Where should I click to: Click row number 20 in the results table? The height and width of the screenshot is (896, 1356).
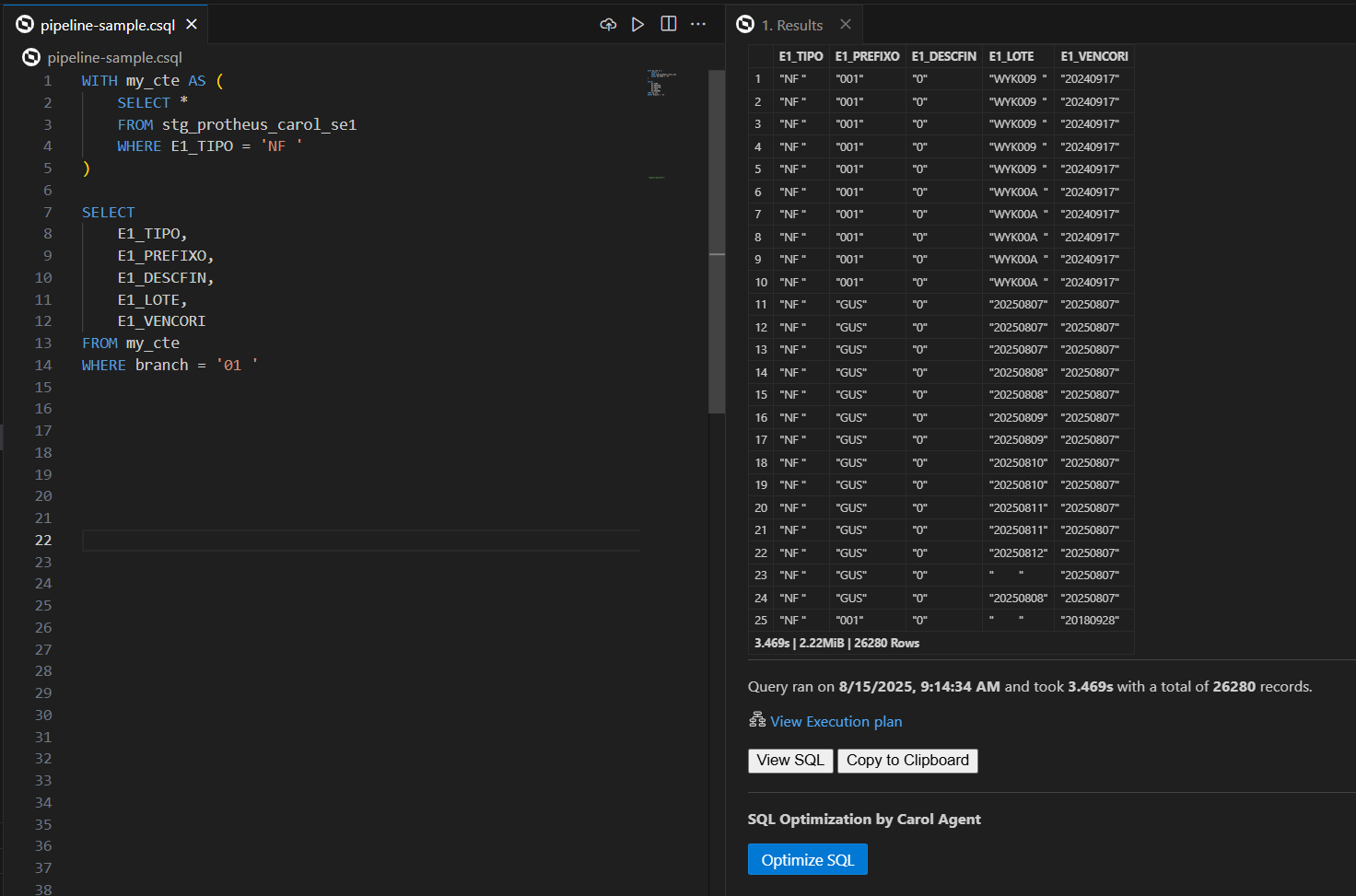[761, 508]
